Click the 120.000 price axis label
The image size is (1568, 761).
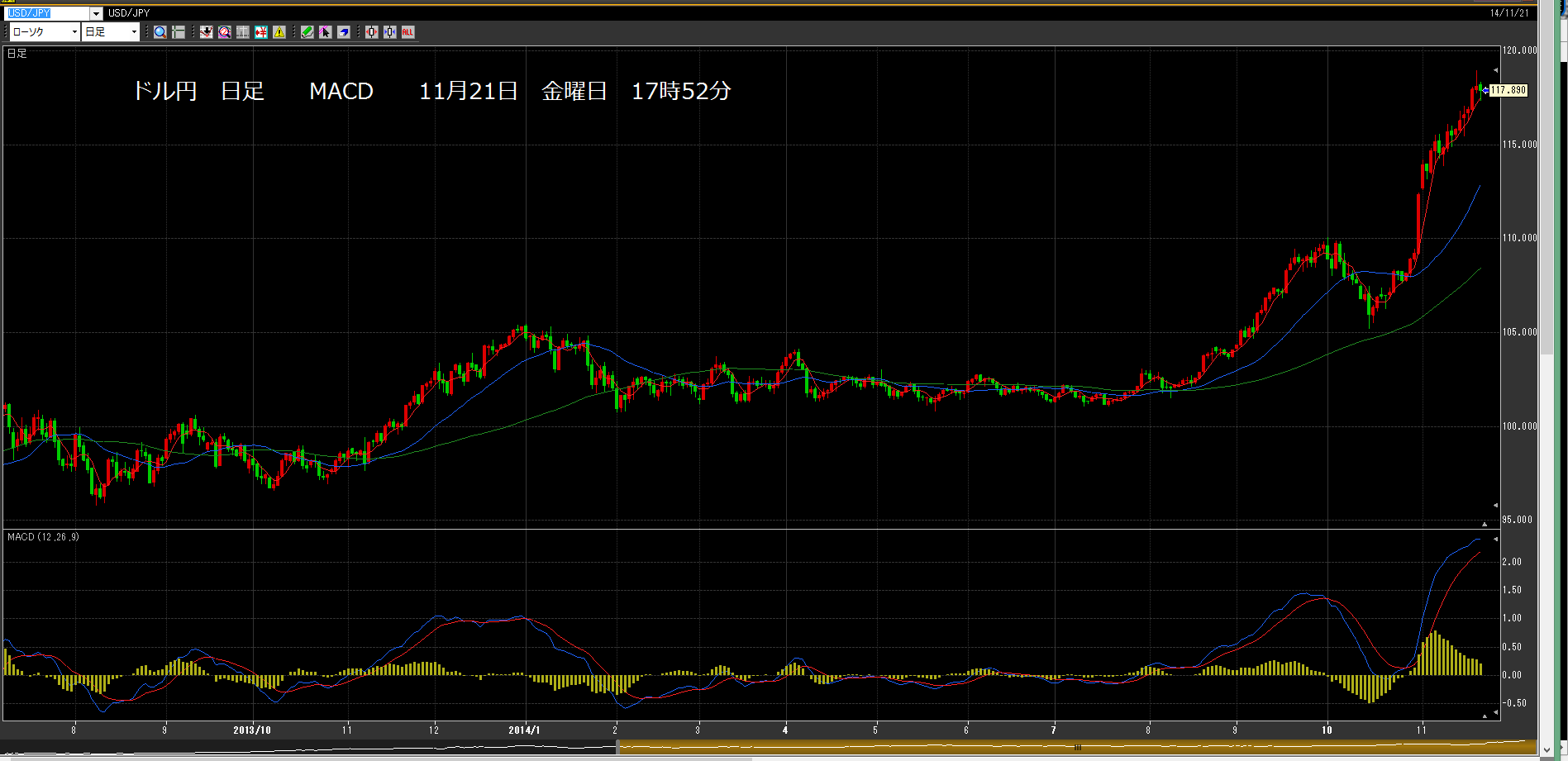(1519, 50)
